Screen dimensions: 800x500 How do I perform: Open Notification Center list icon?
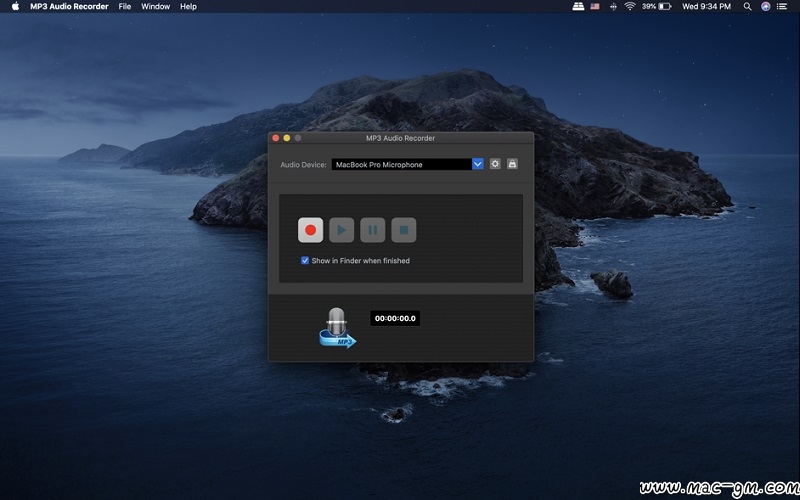[x=782, y=7]
